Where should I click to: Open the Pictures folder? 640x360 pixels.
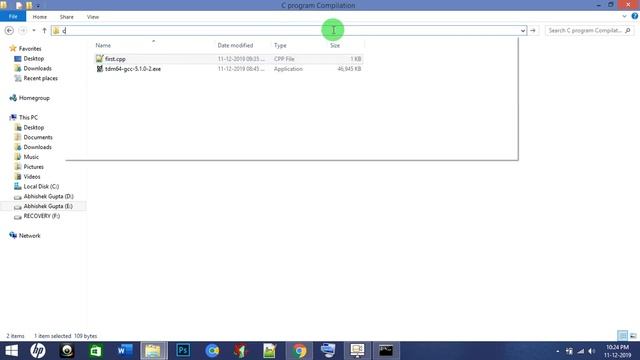tap(33, 167)
